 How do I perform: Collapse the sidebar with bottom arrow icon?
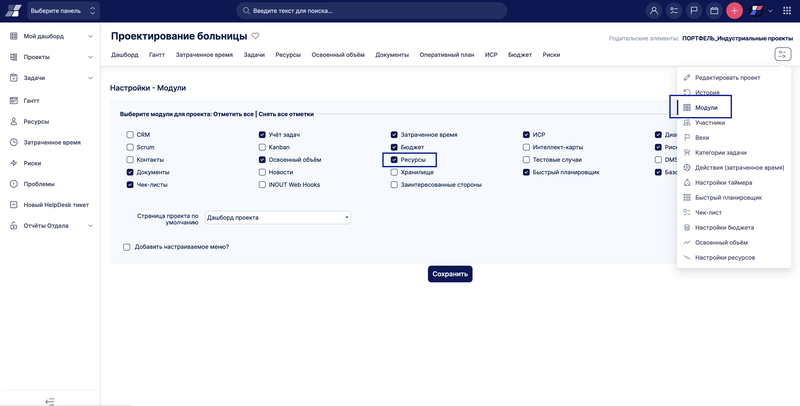pyautogui.click(x=50, y=400)
